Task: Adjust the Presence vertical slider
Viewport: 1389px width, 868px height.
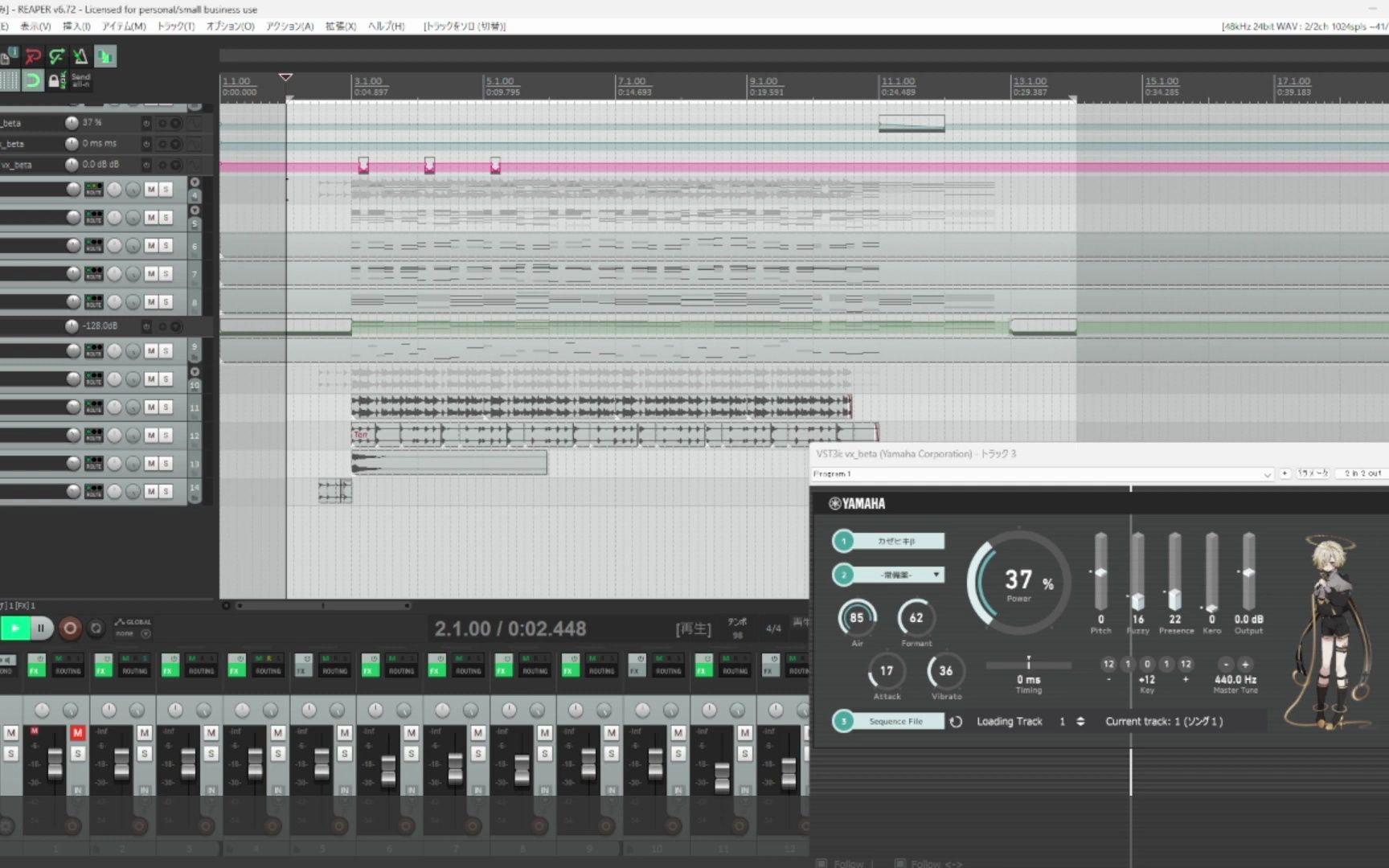Action: pyautogui.click(x=1175, y=572)
